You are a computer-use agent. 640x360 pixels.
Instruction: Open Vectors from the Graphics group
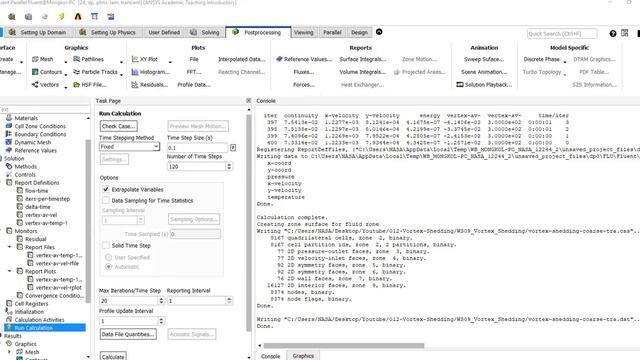[x=45, y=84]
